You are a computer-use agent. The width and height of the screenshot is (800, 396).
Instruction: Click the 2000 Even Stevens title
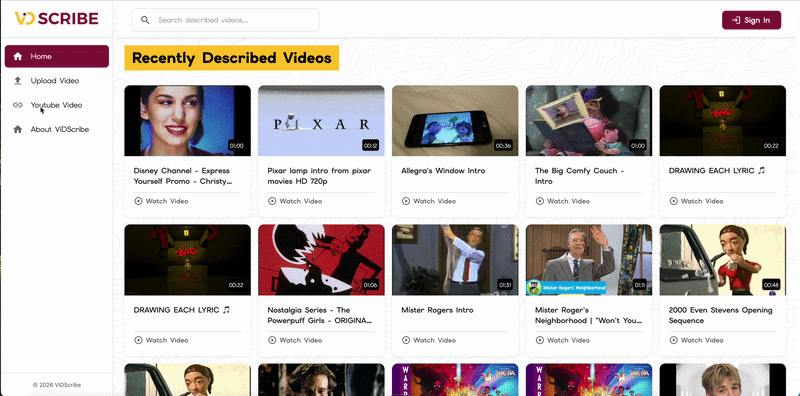click(x=720, y=315)
